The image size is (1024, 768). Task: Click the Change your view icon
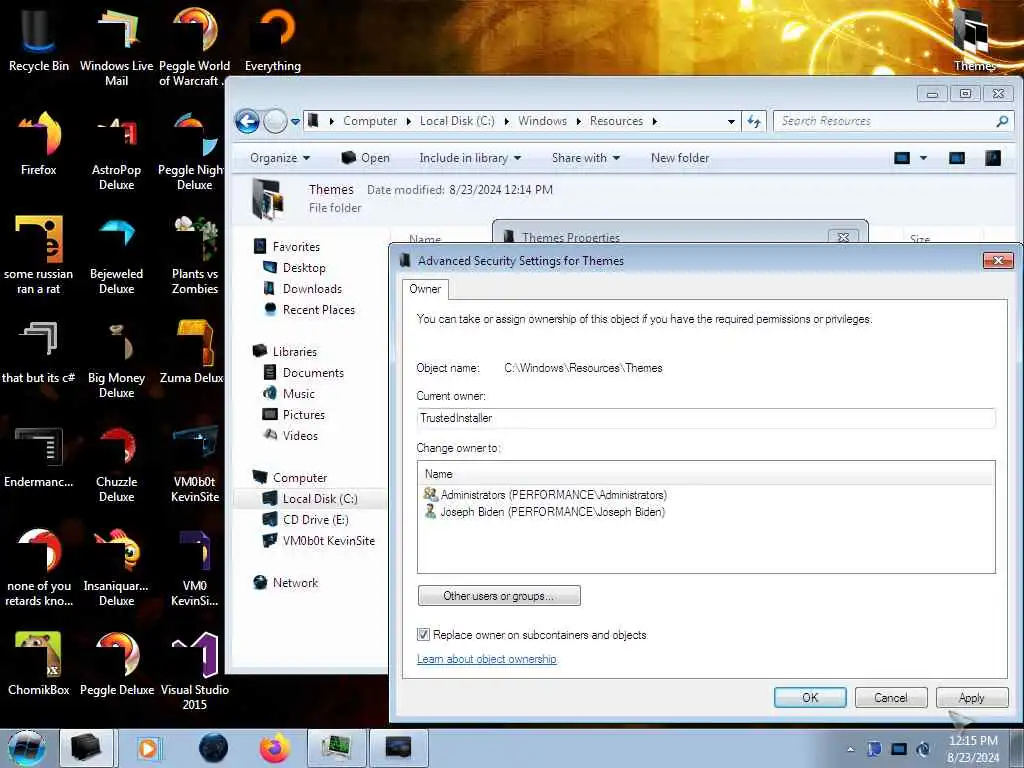pyautogui.click(x=902, y=158)
